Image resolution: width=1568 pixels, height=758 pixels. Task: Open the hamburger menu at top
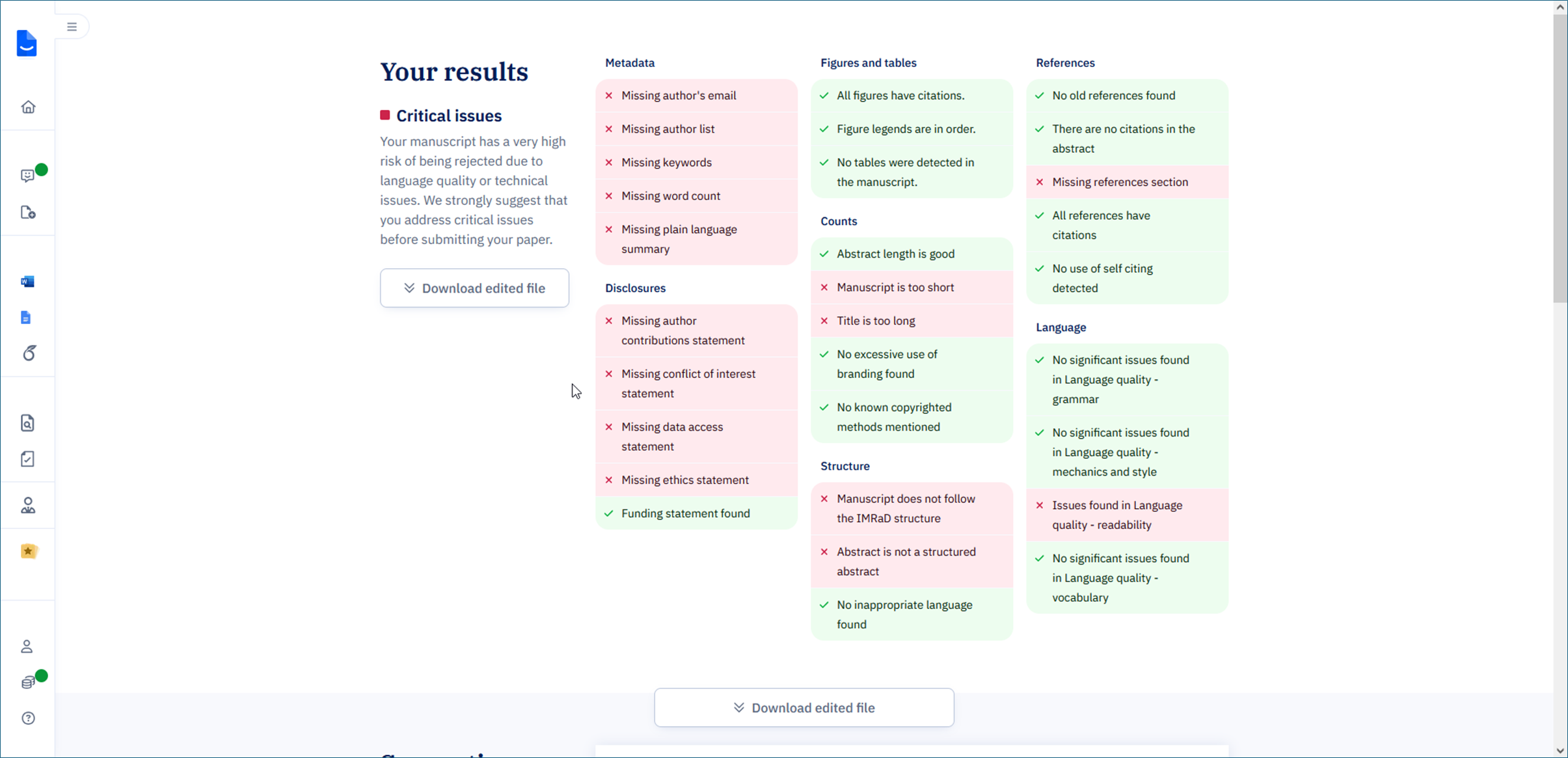[x=72, y=27]
